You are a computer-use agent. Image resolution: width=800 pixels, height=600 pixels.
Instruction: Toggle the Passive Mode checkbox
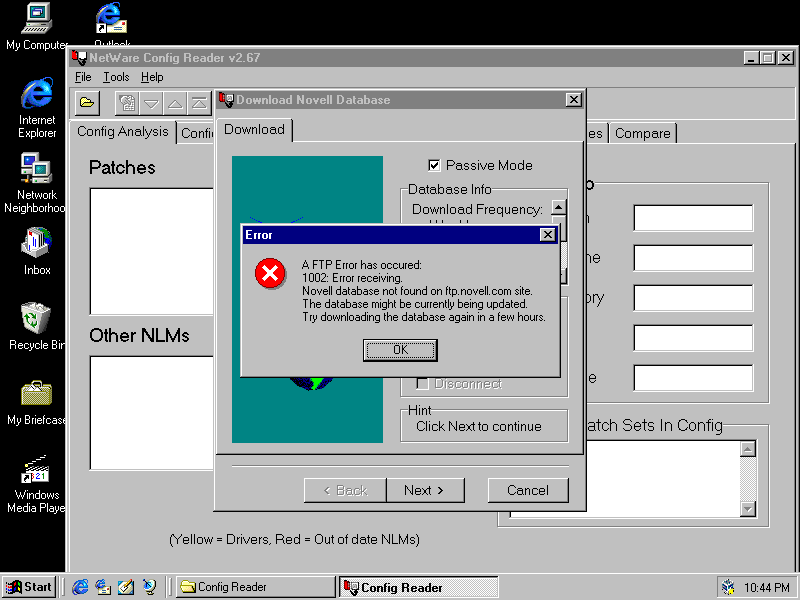point(434,165)
